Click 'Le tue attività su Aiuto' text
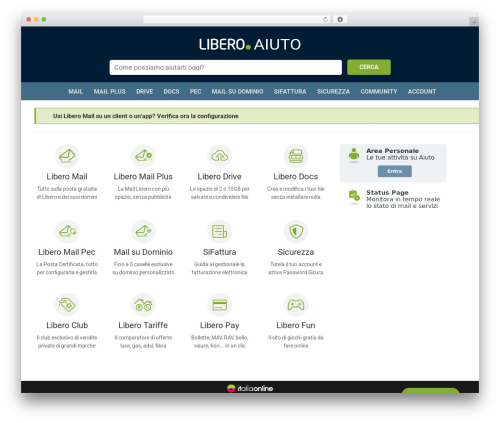 (400, 158)
